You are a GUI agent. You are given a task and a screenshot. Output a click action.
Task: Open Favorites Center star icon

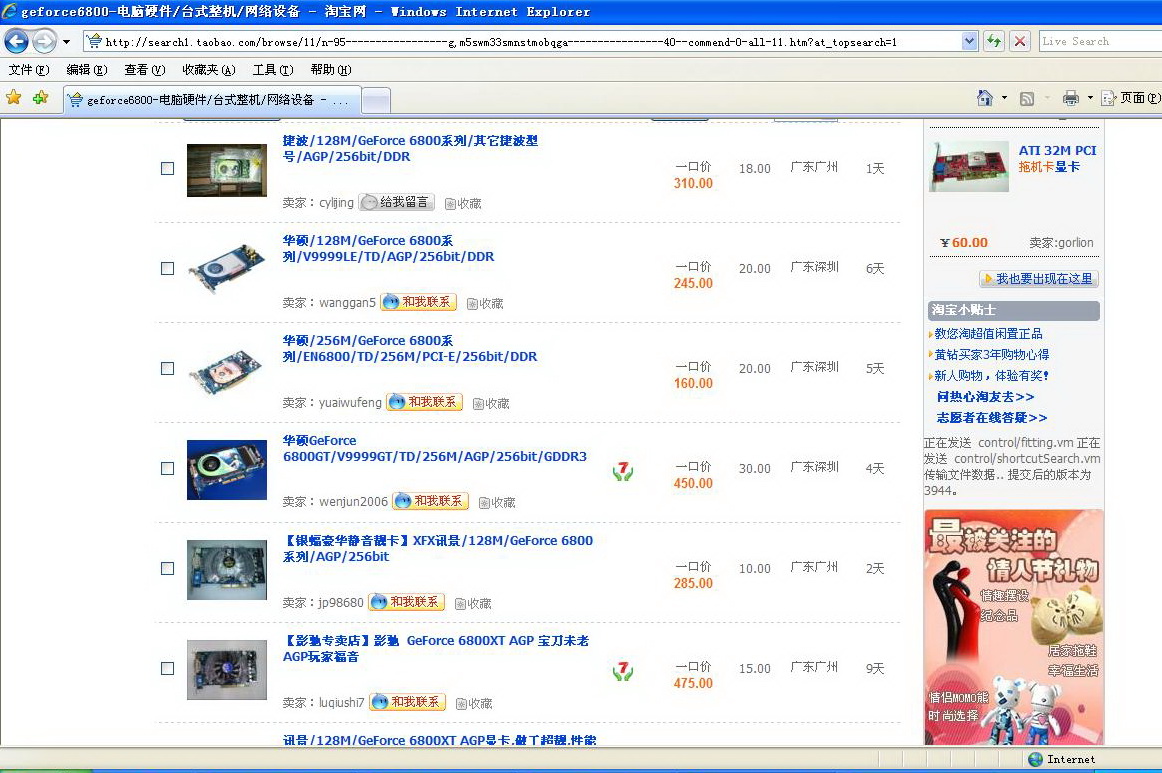pos(13,97)
